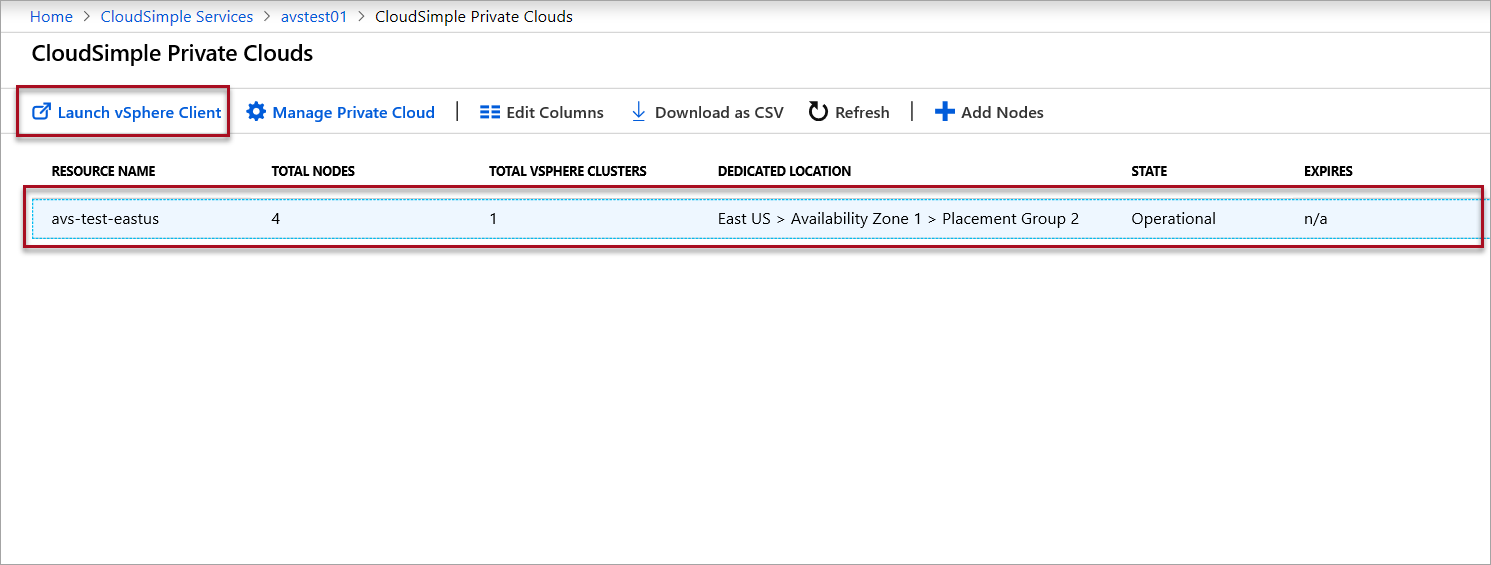The width and height of the screenshot is (1491, 565).
Task: Sort by TOTAL VSPHERE CLUSTERS column header
Action: 568,171
